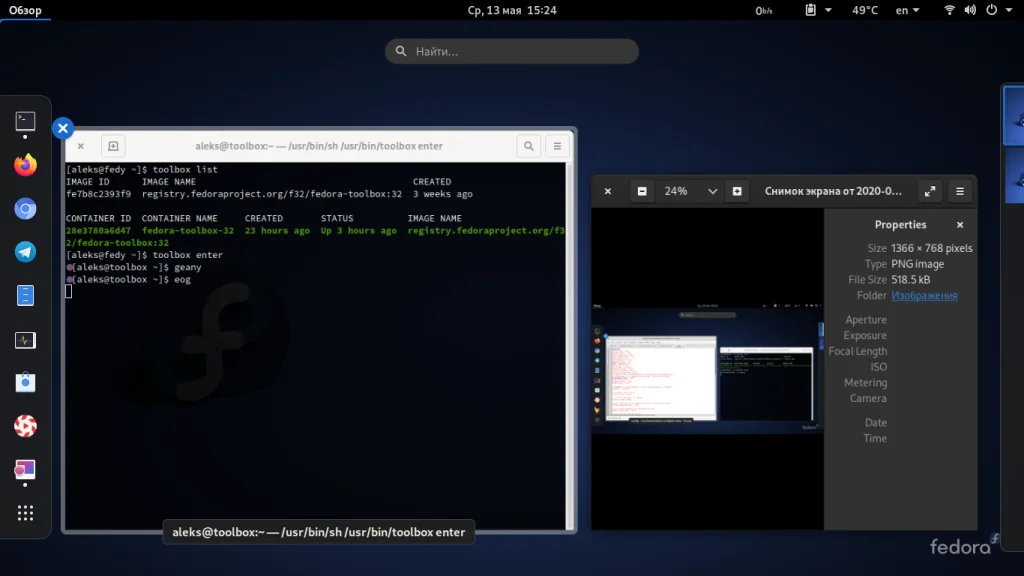This screenshot has height=576, width=1024.
Task: Open Telegram from the dock
Action: click(25, 252)
